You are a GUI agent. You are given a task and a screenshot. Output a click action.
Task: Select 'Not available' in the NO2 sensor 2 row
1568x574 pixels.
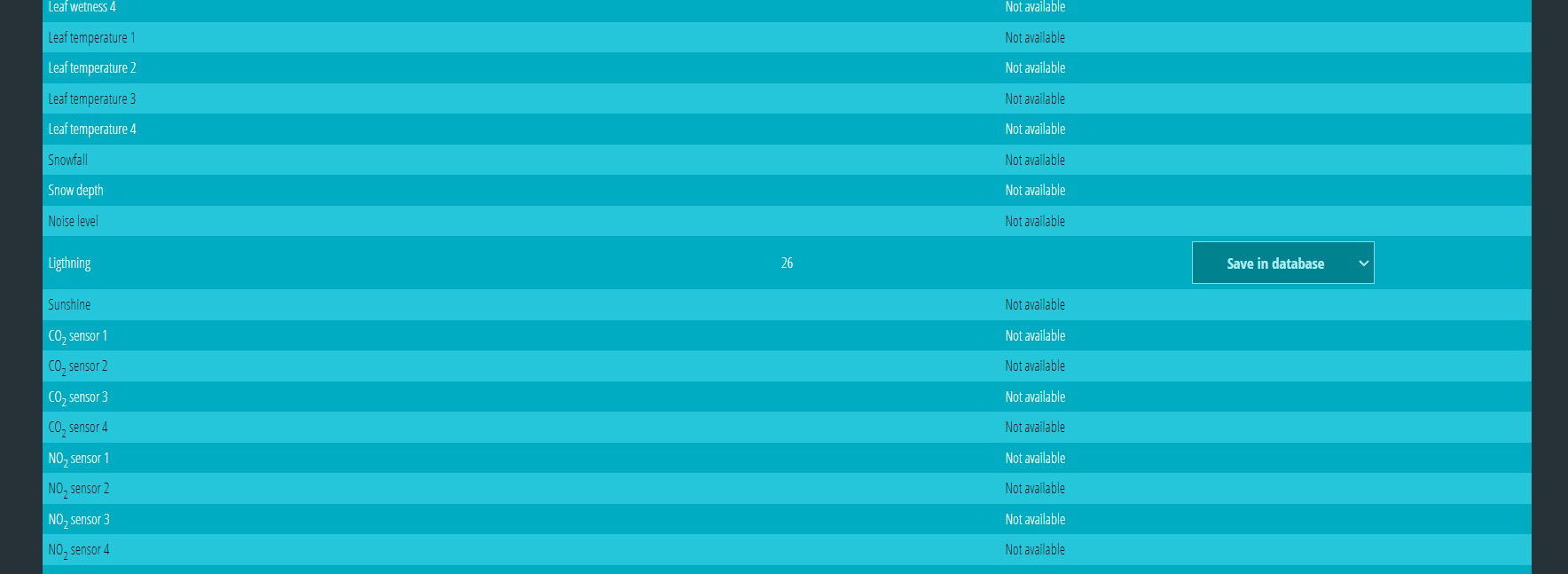pos(1035,488)
